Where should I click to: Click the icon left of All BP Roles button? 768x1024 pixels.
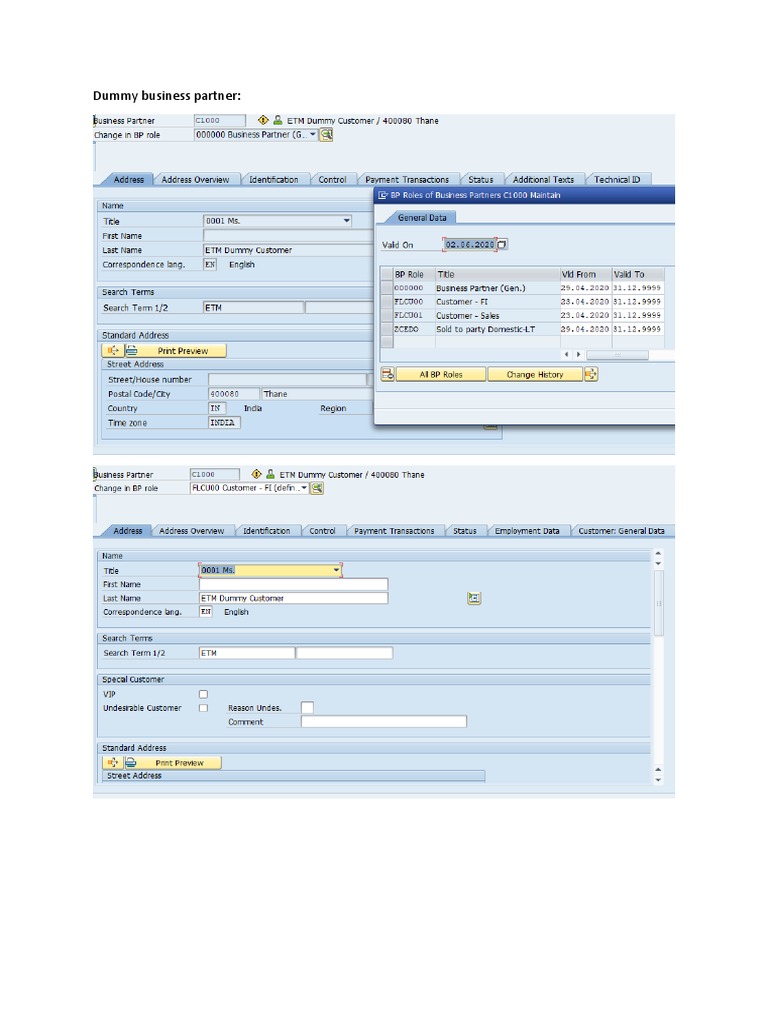pos(388,374)
